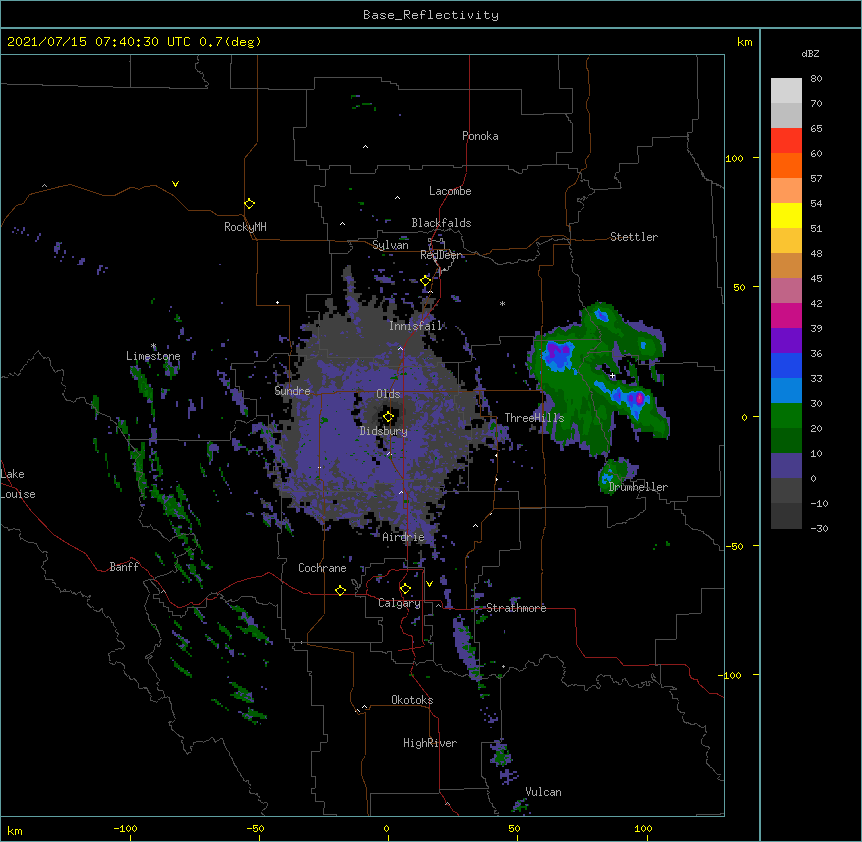Viewport: 862px width, 842px height.
Task: Select the orange 57–60 dBZ legend swatch
Action: [786, 165]
